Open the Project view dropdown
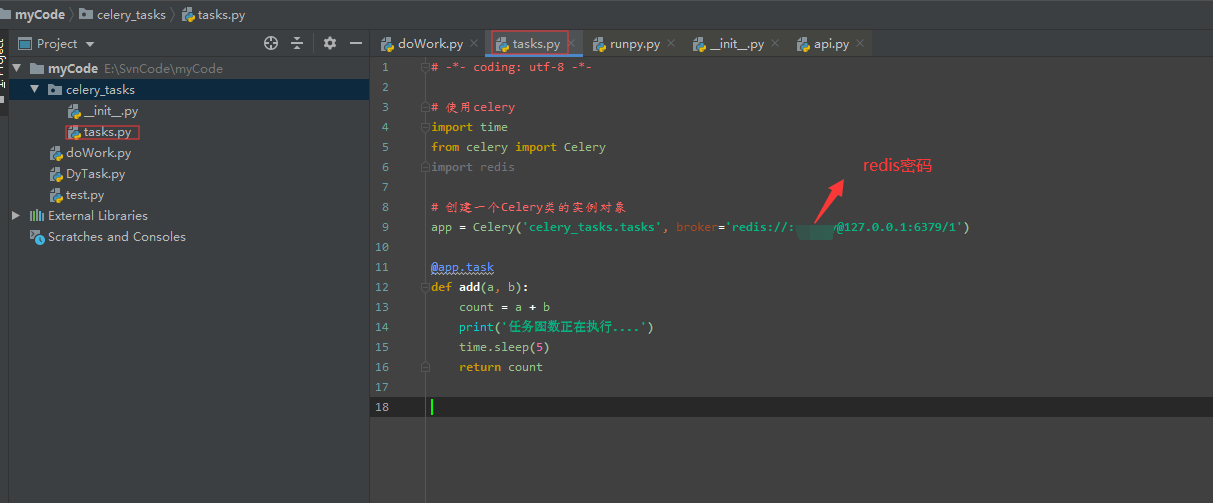This screenshot has height=503, width=1213. (x=90, y=44)
